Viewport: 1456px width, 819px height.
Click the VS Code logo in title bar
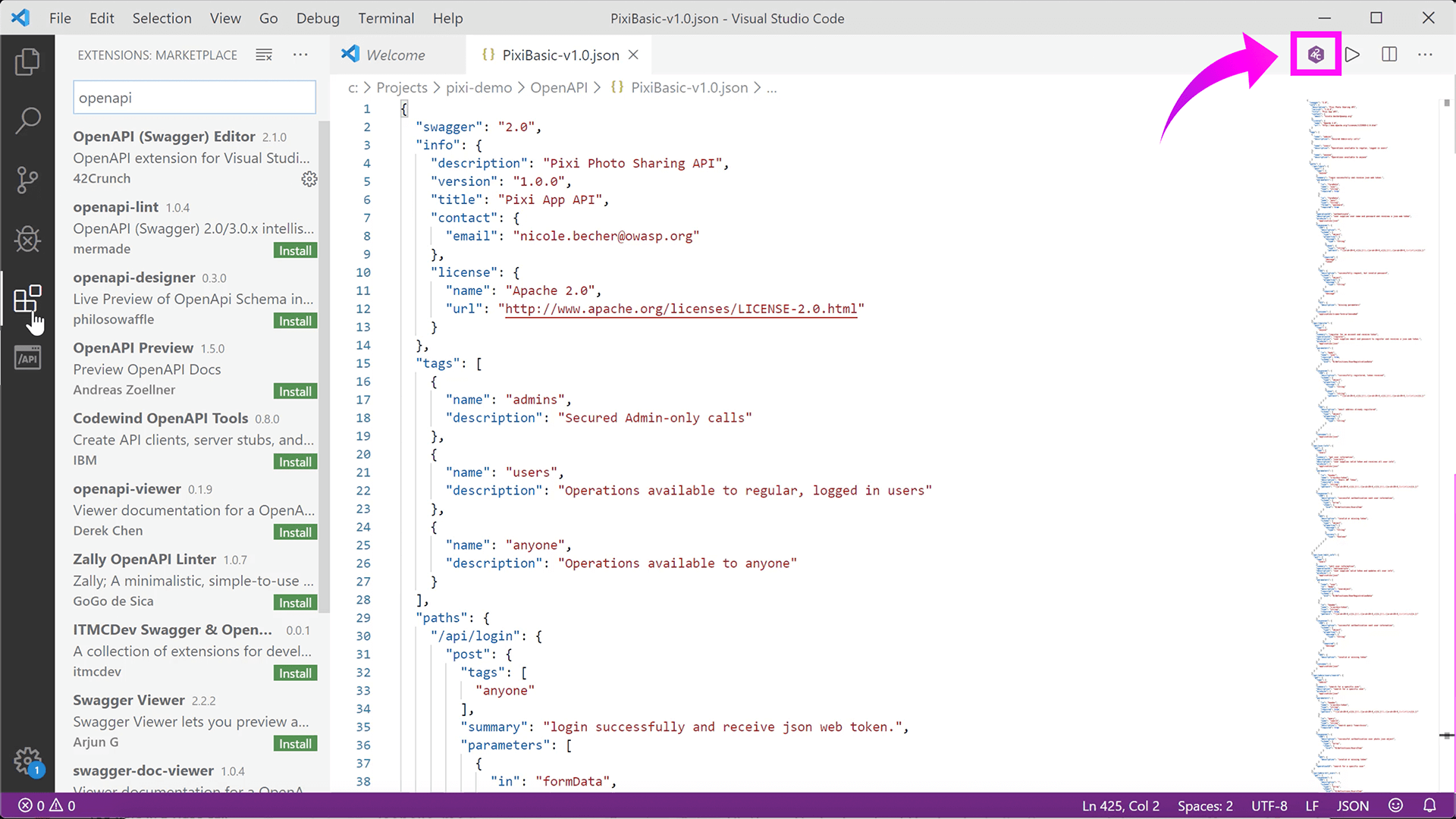tap(20, 17)
